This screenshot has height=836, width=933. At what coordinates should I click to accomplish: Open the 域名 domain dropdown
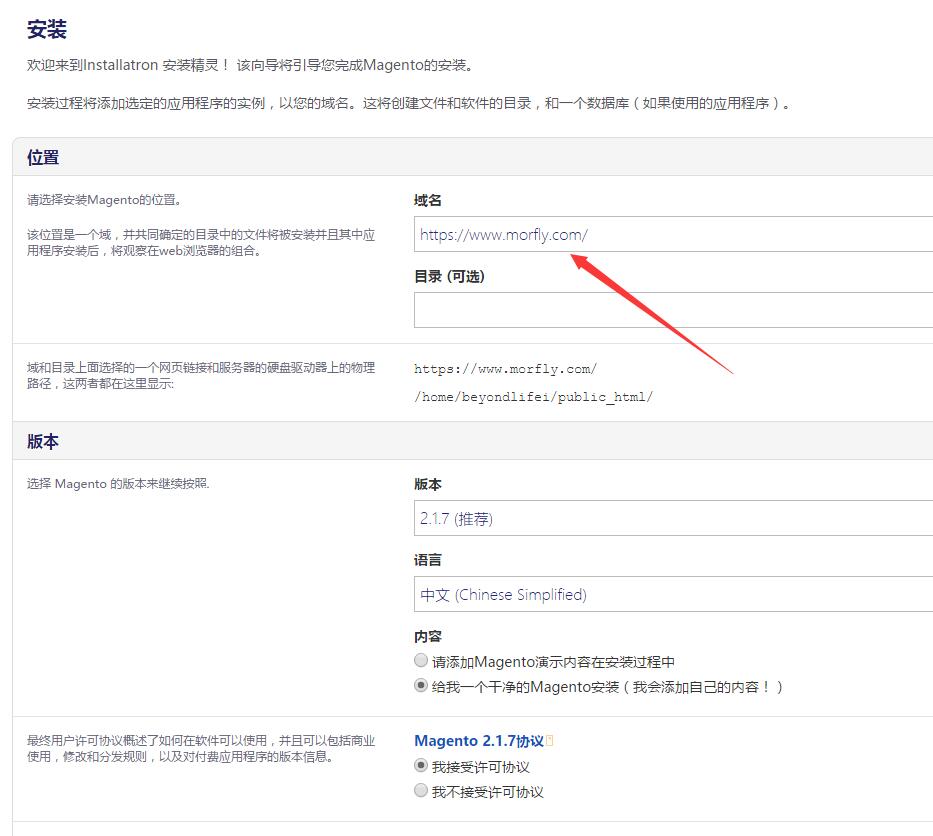pyautogui.click(x=674, y=234)
